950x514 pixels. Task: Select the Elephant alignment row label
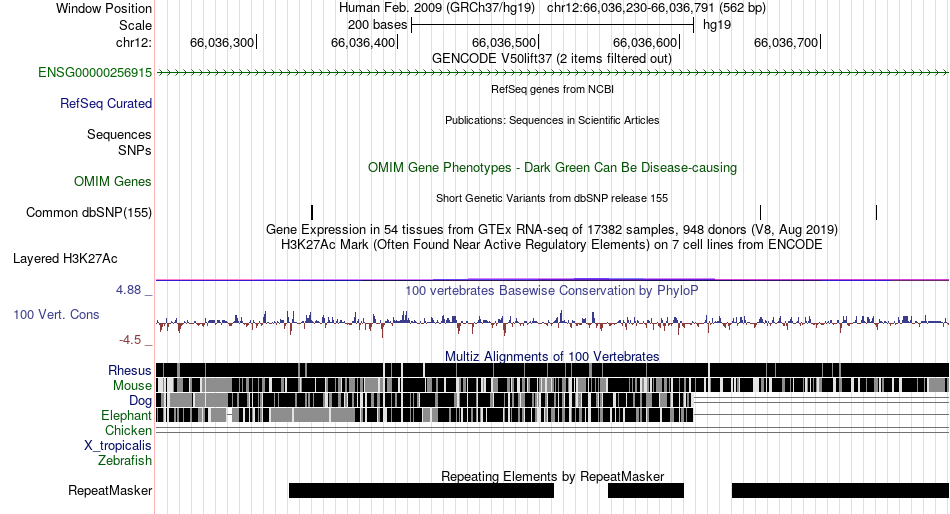(x=126, y=415)
